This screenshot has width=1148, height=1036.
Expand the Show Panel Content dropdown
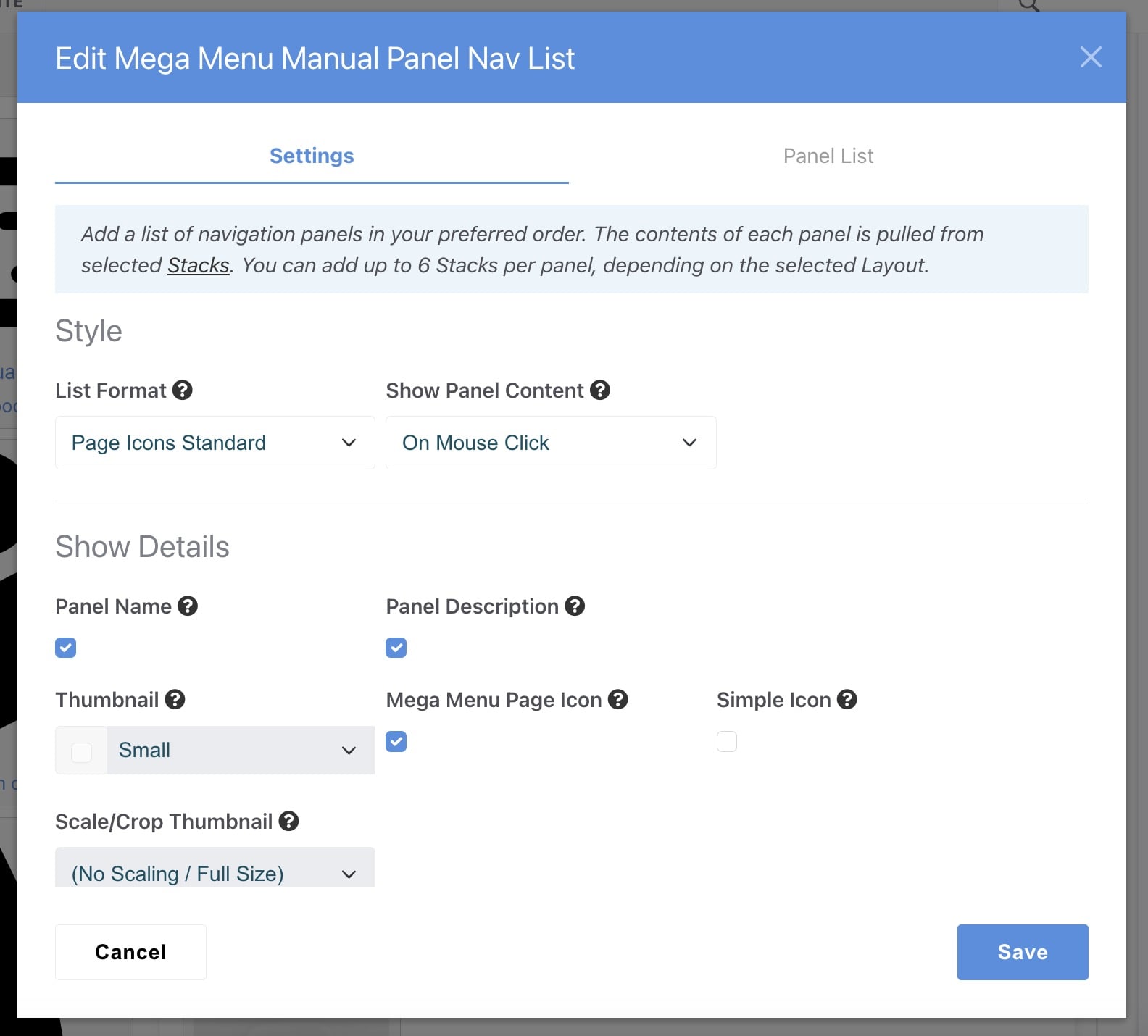coord(550,443)
